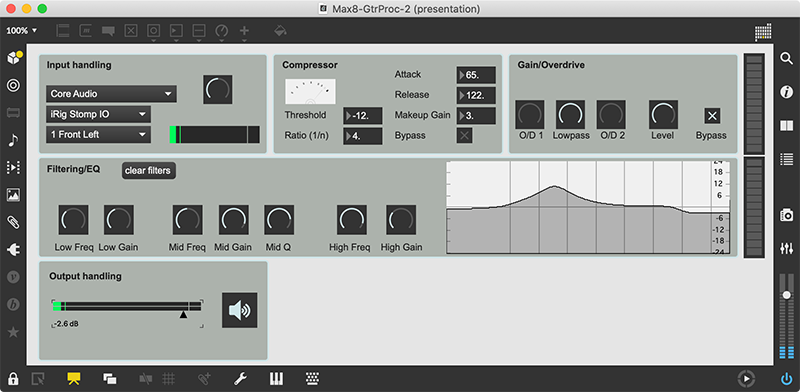Click the output gain slider triangle handle
The image size is (800, 392).
[183, 314]
